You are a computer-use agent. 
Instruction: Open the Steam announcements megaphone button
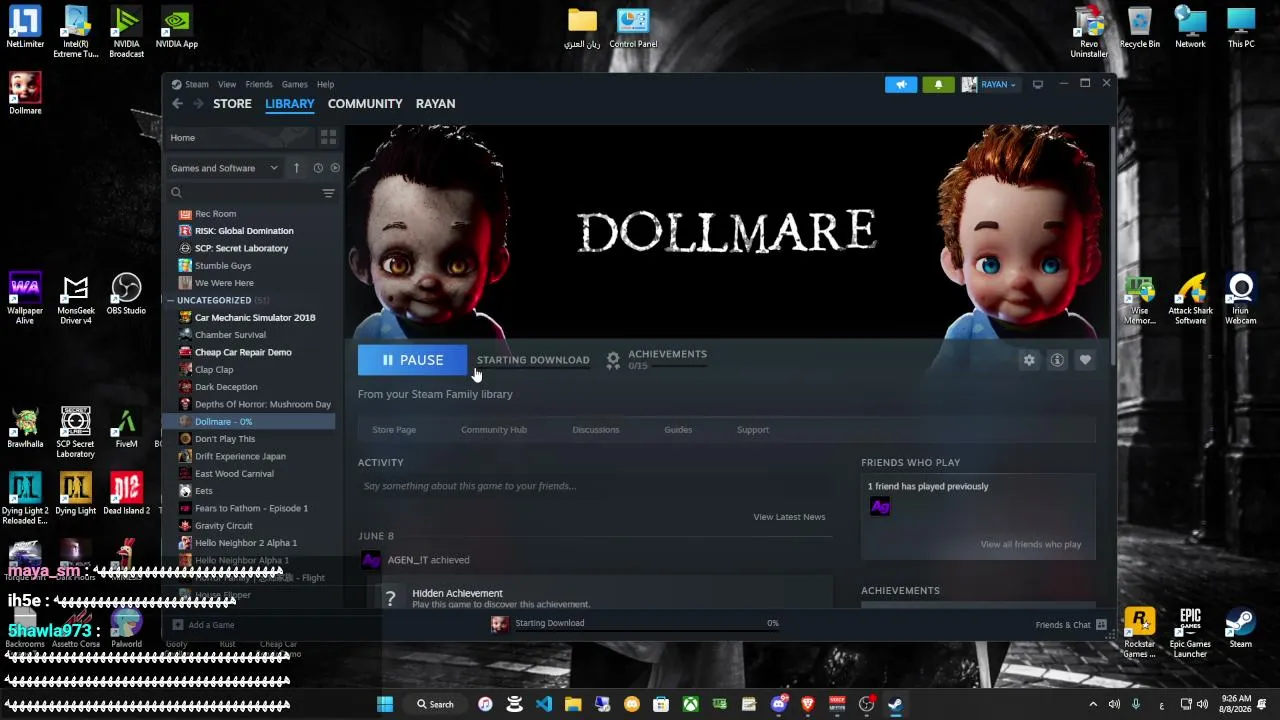click(901, 85)
